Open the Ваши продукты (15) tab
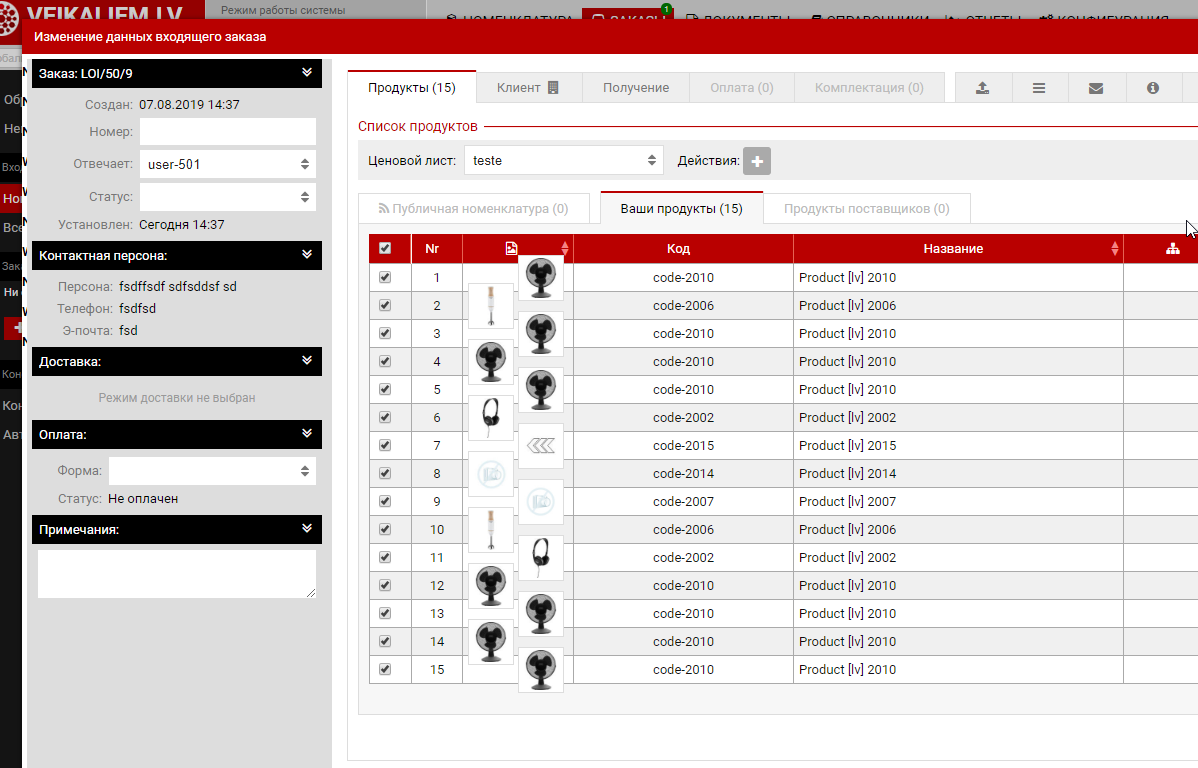 681,209
